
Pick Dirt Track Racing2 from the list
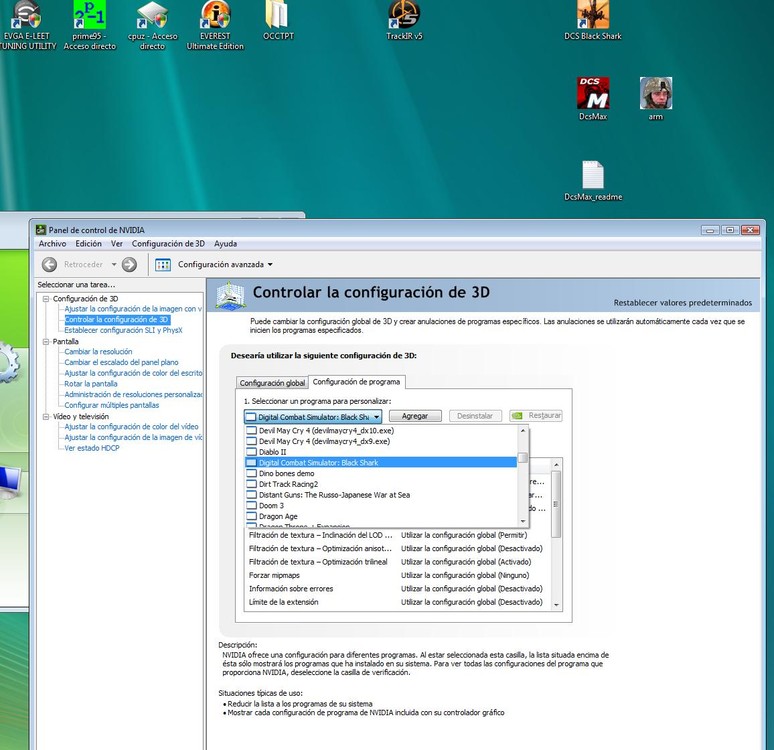tap(381, 484)
